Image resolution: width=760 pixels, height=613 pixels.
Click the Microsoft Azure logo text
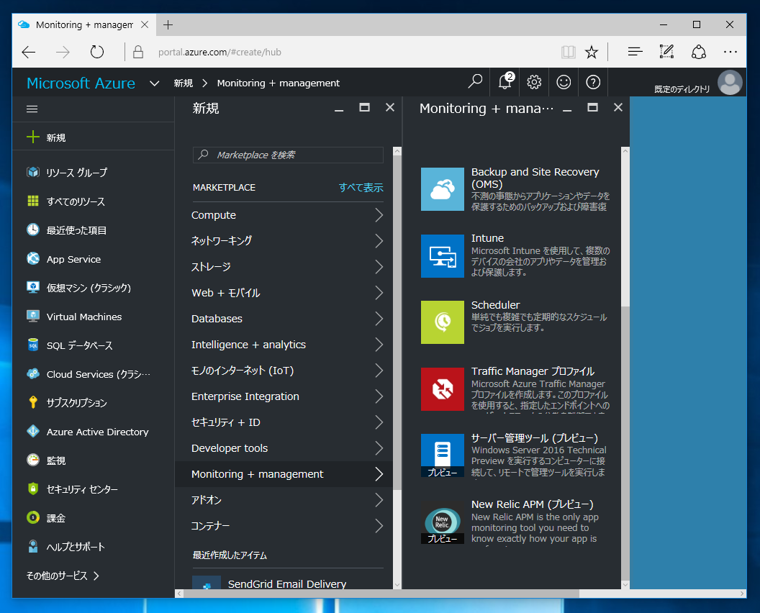pos(81,83)
